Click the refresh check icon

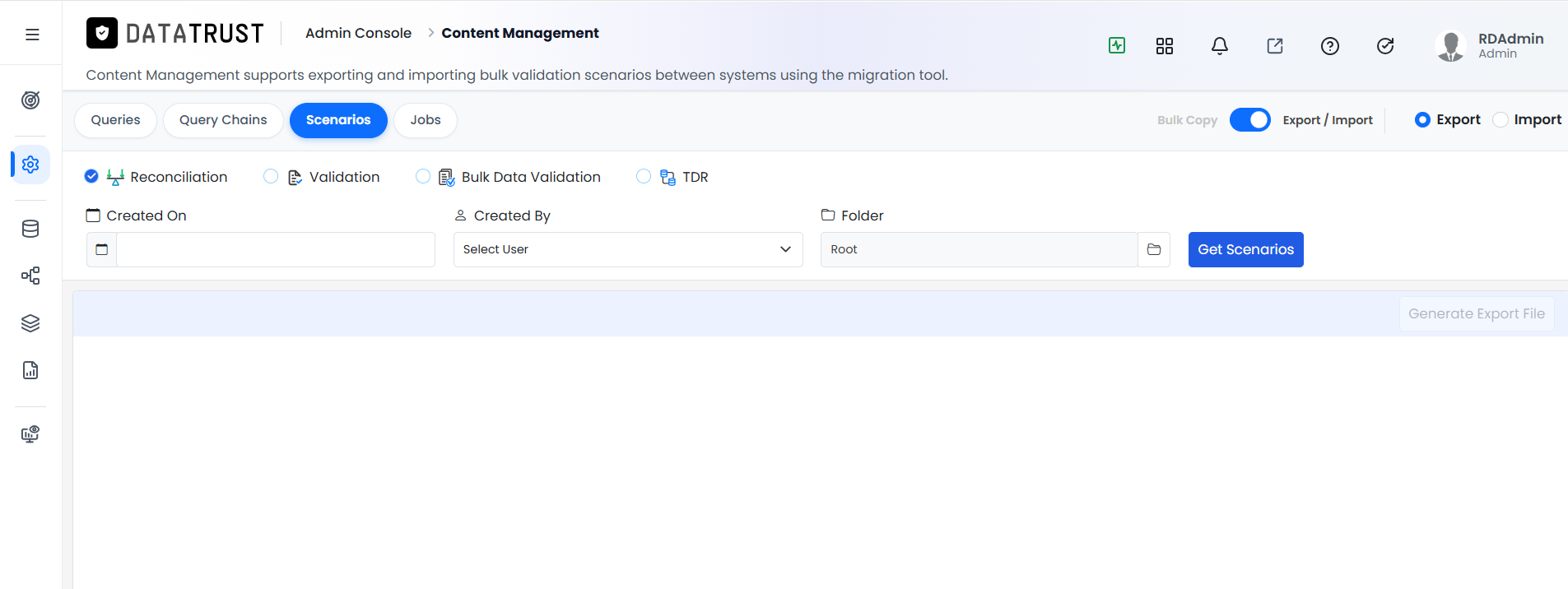(x=1385, y=46)
